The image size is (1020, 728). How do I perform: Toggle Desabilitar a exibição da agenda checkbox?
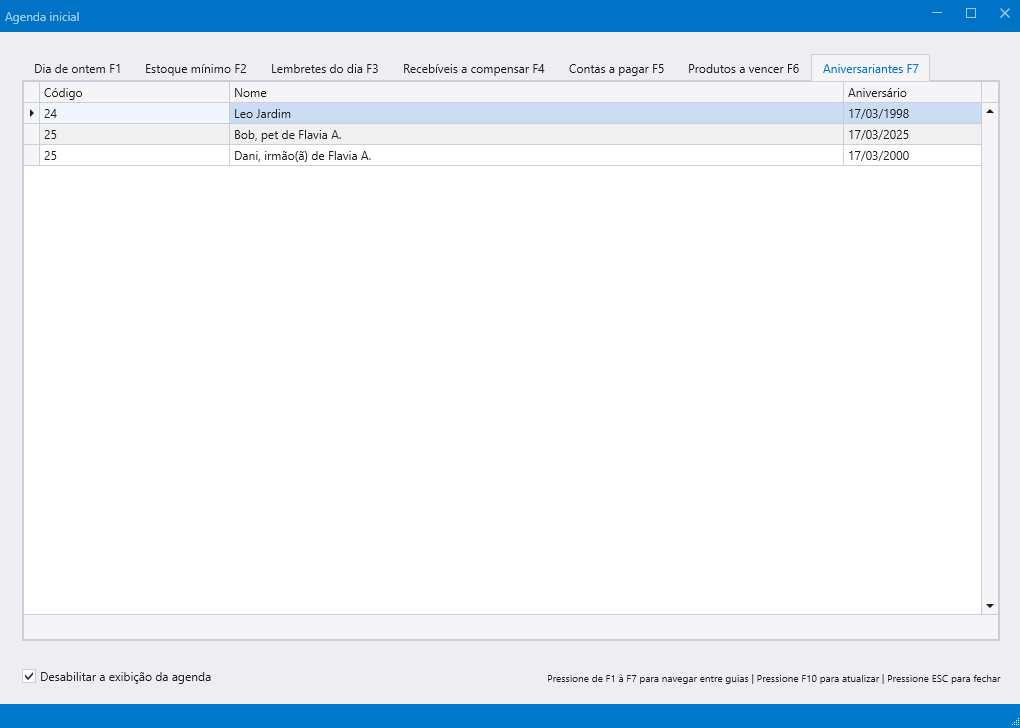(29, 677)
